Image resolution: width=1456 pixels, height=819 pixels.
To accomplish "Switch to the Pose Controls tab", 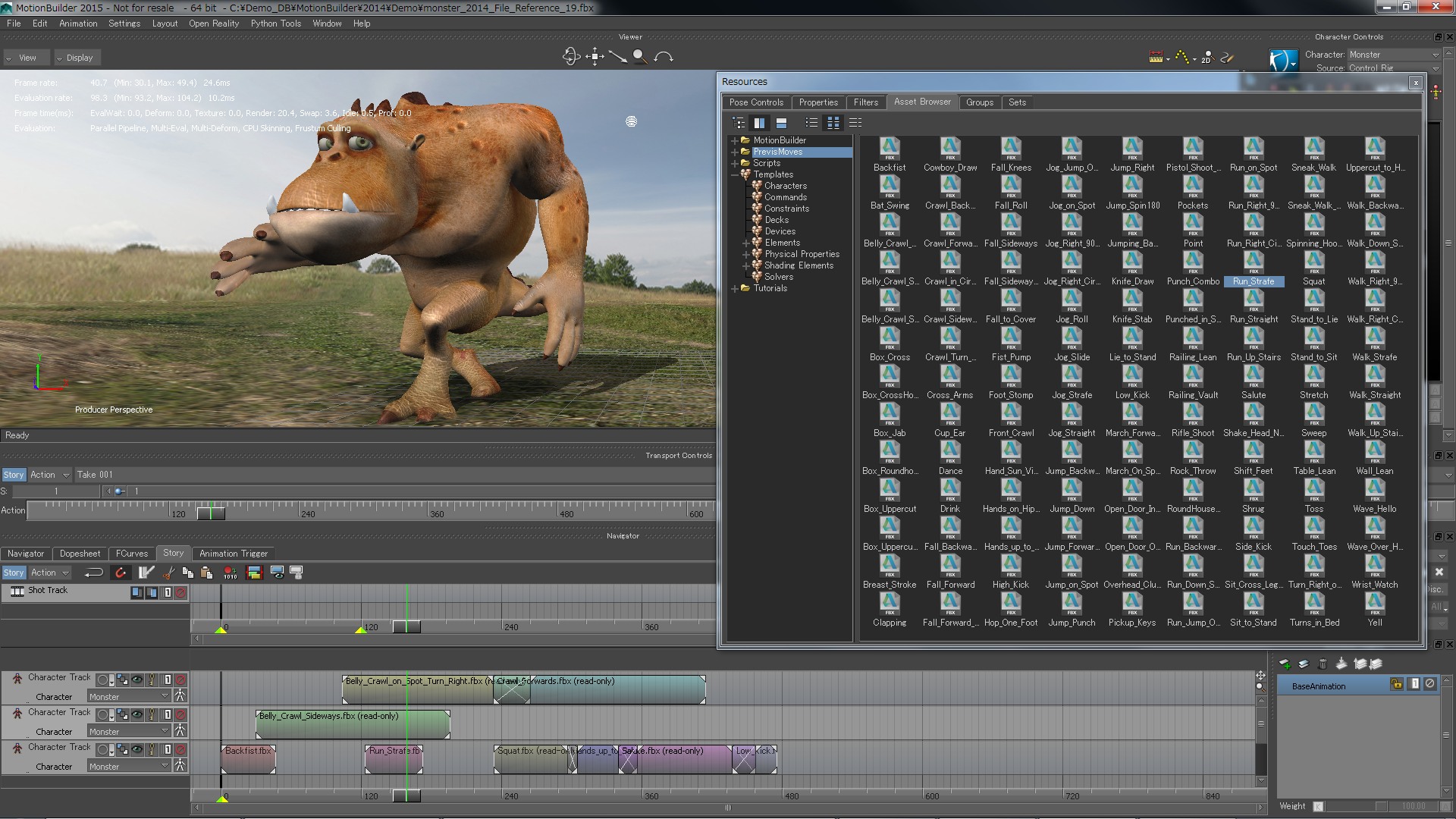I will (x=755, y=102).
